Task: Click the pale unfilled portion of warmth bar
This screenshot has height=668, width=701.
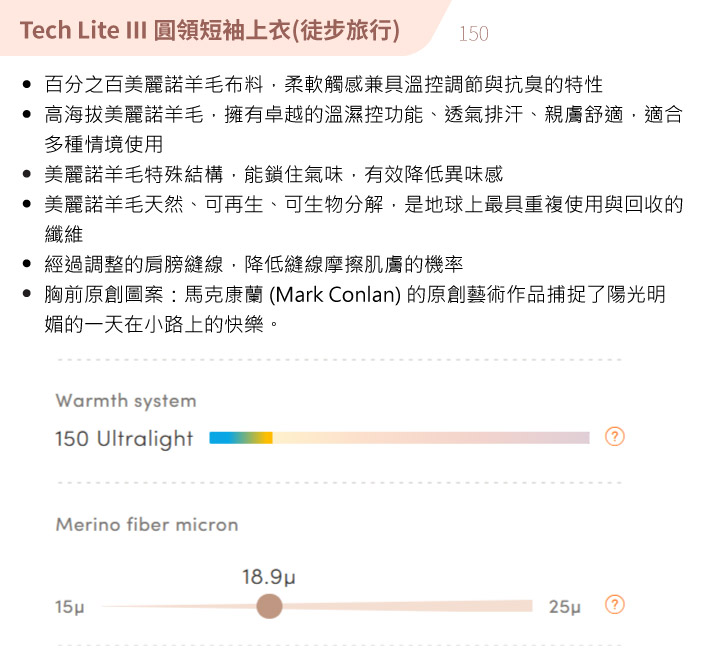Action: point(431,438)
